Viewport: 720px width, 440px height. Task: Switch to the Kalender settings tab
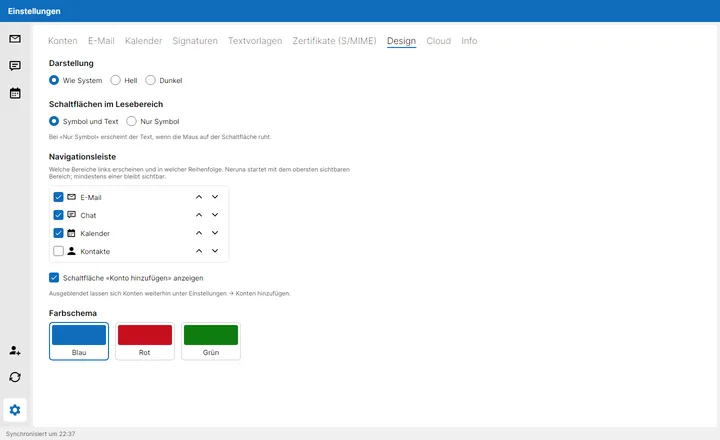(x=143, y=41)
